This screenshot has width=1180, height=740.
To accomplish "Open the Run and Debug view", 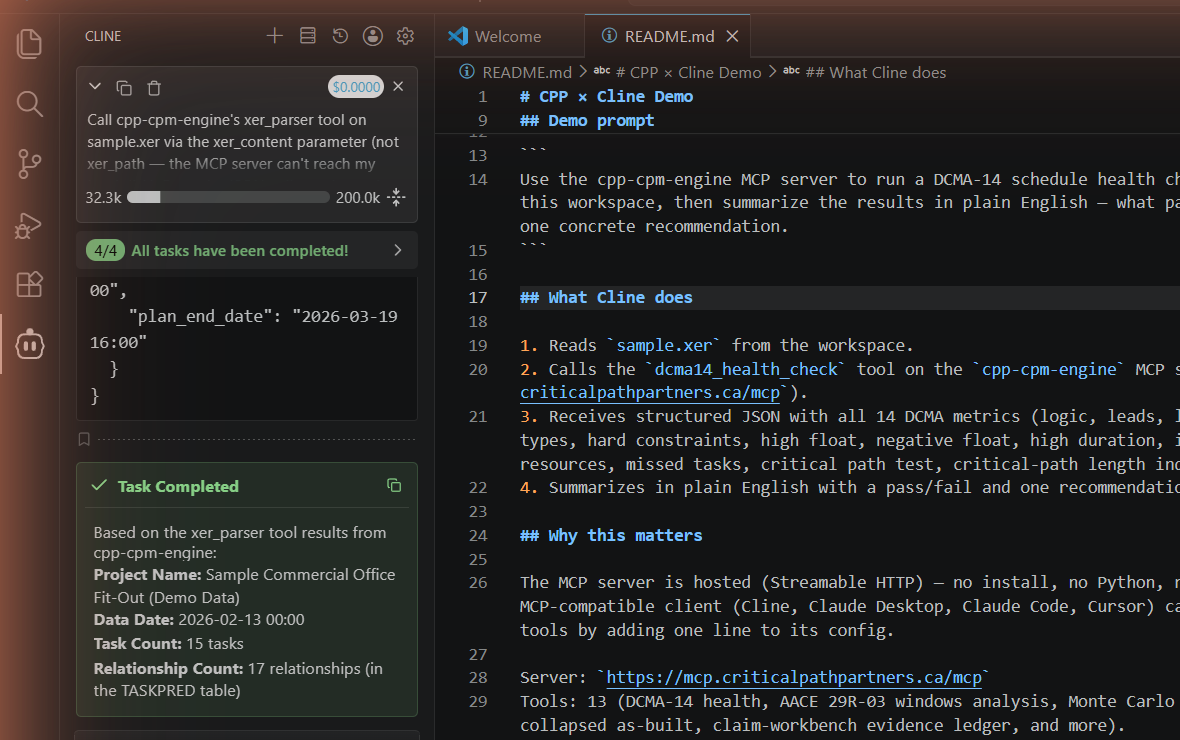I will click(29, 225).
